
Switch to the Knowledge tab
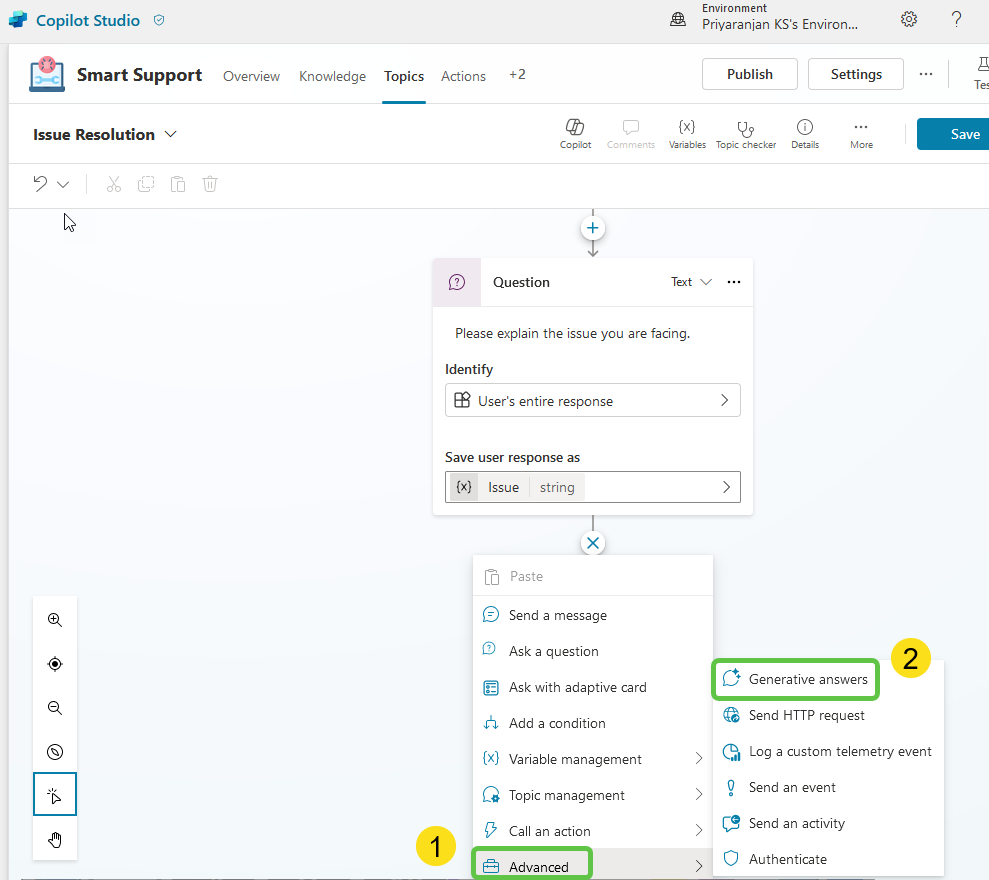[x=332, y=76]
